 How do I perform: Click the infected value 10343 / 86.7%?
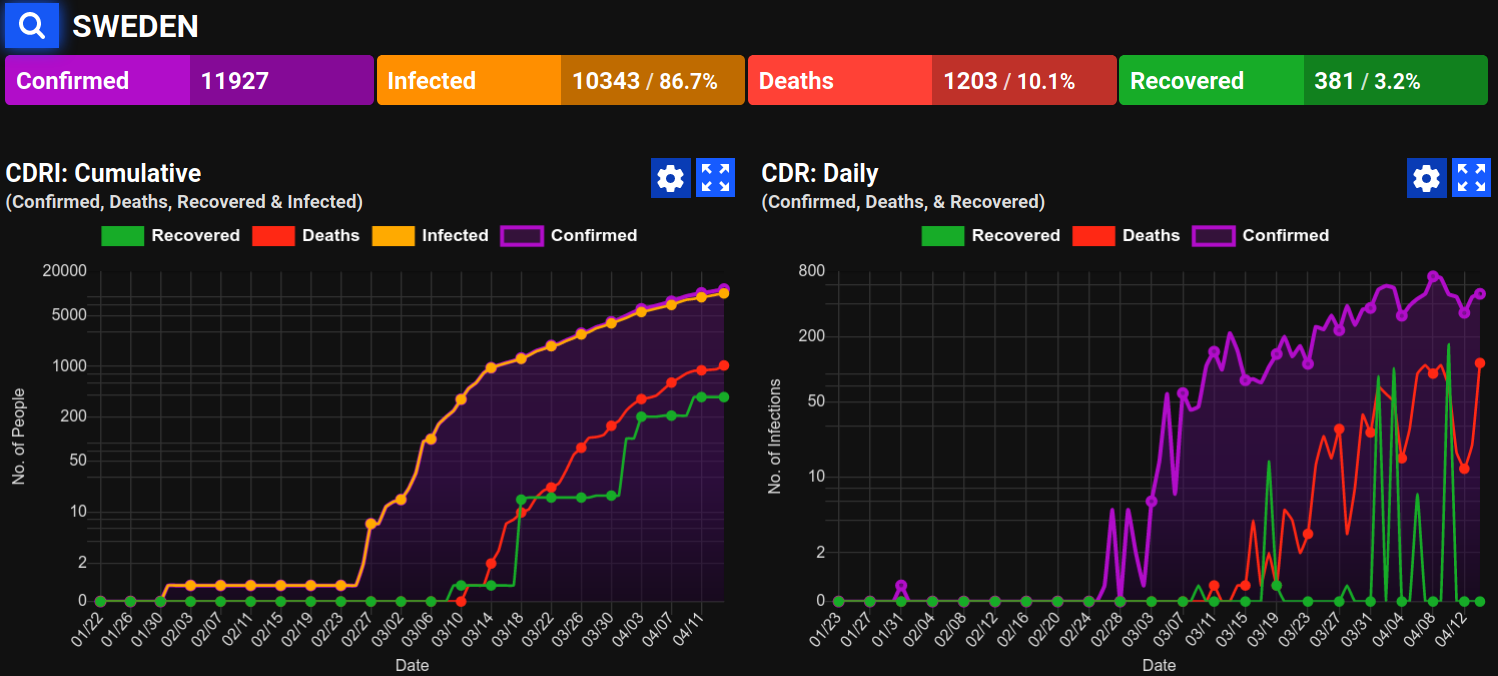pos(645,81)
